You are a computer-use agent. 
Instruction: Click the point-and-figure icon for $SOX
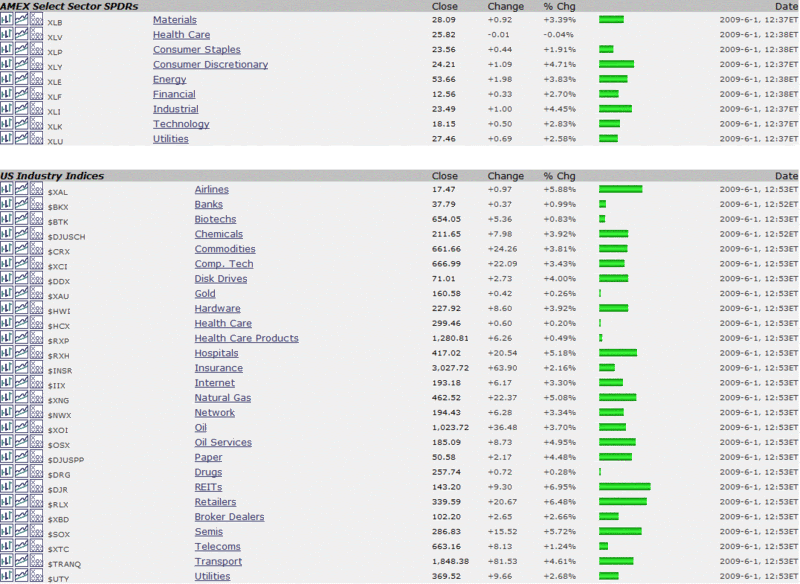(36, 530)
